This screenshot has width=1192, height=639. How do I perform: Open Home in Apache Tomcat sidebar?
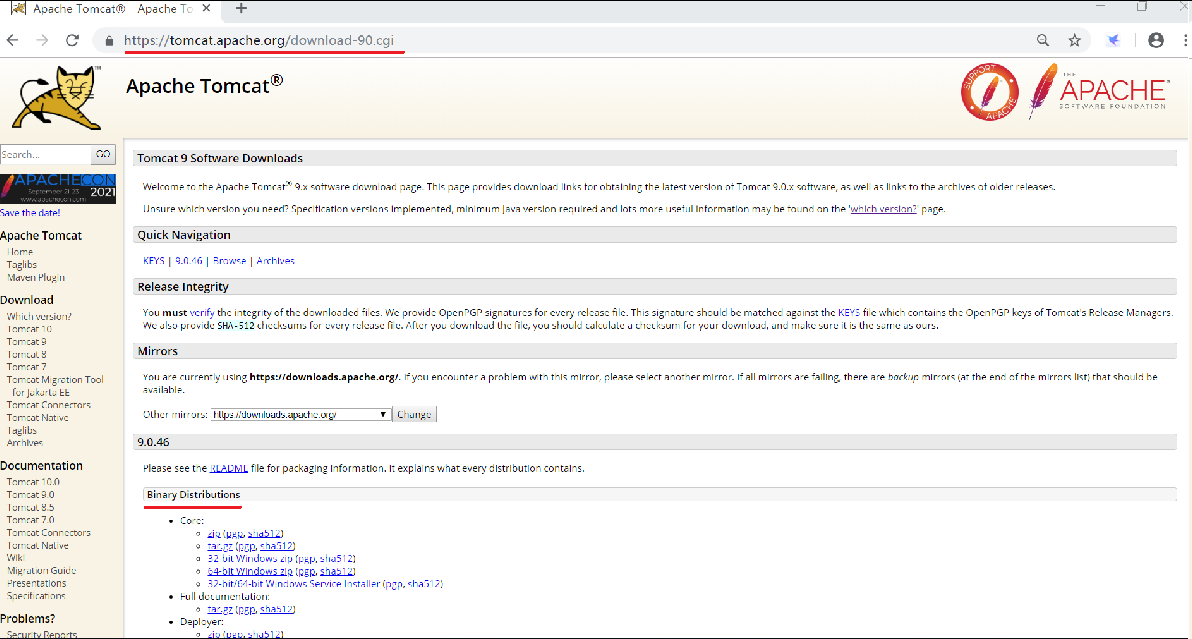click(20, 251)
